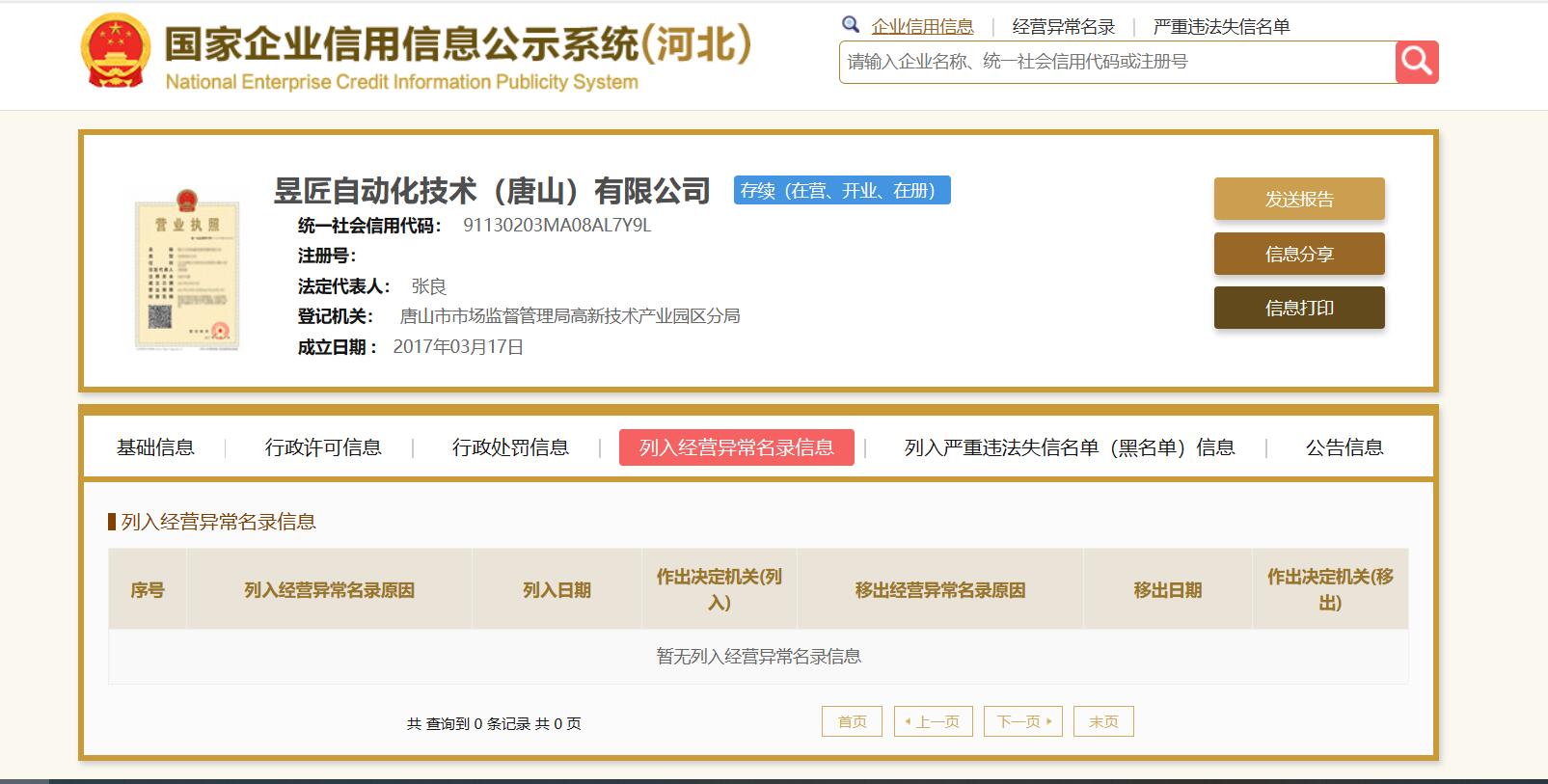The image size is (1548, 784).
Task: Click the legal representative name 张良
Action: tap(428, 286)
